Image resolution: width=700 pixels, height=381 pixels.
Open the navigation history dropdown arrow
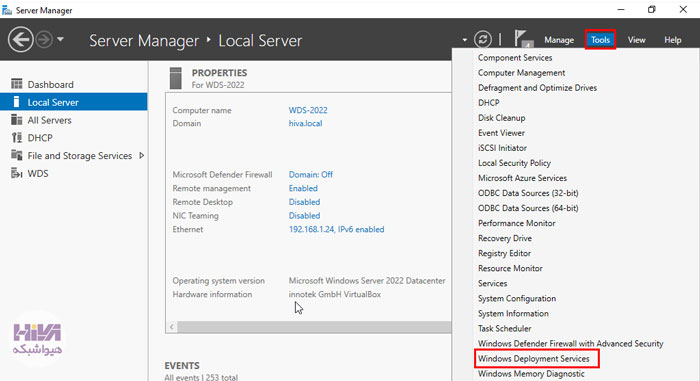pyautogui.click(x=60, y=39)
